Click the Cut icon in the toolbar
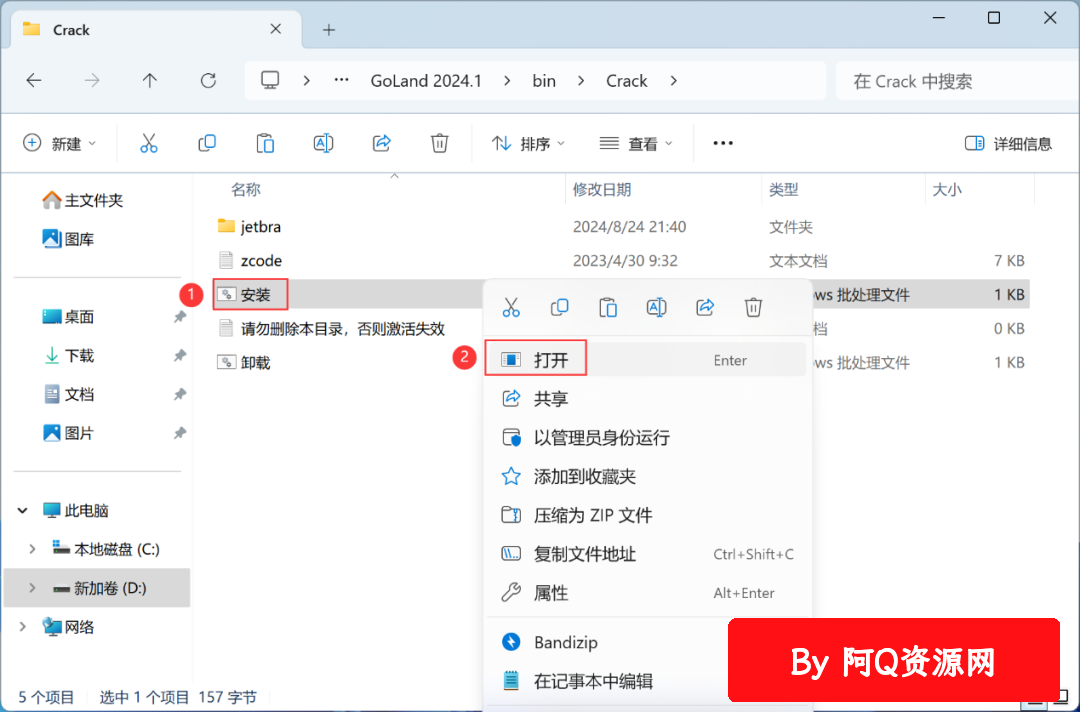Viewport: 1080px width, 712px height. (149, 143)
